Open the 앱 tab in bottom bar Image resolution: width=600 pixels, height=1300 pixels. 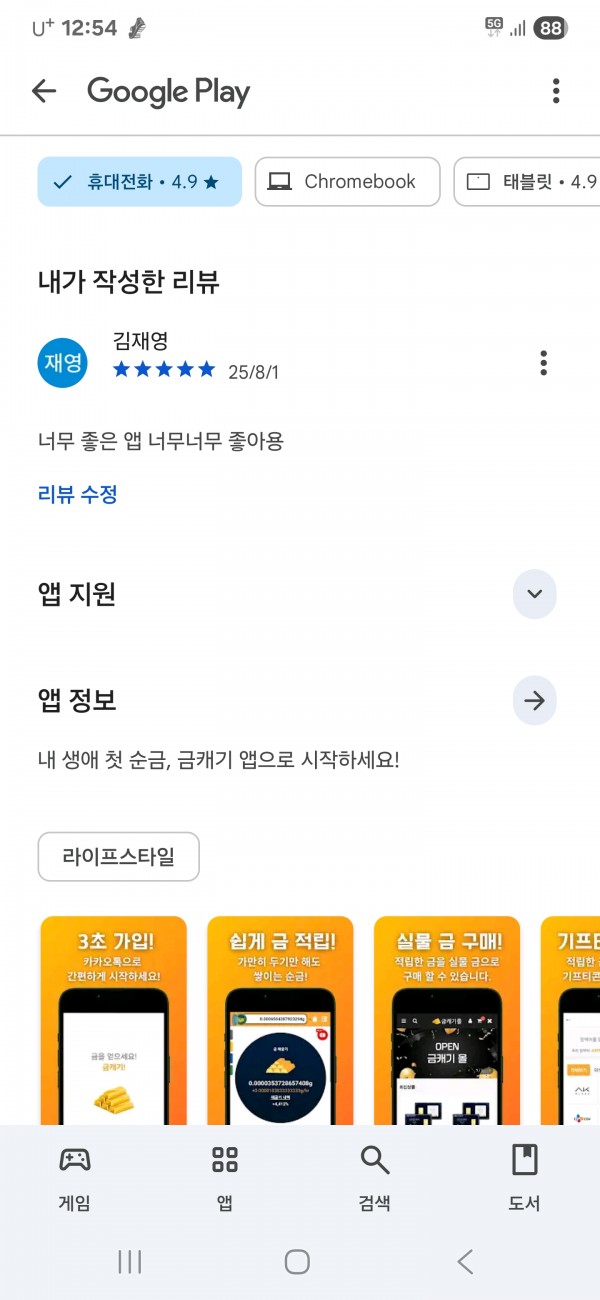[x=225, y=1178]
